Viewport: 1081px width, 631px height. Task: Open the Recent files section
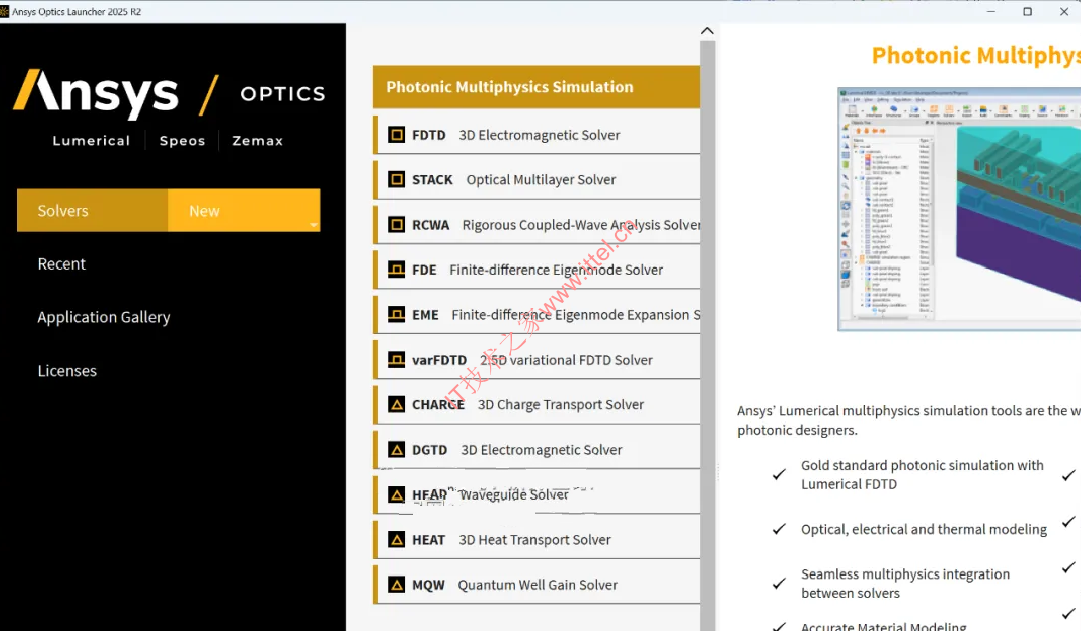62,264
